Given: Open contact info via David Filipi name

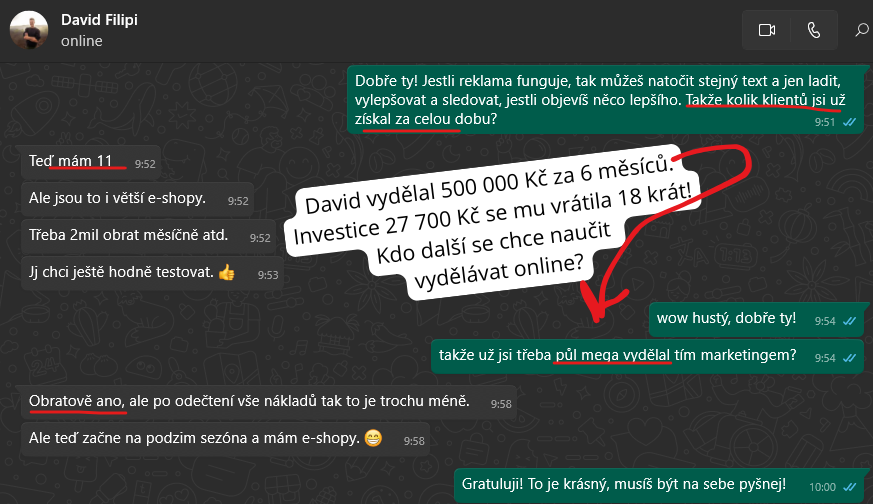Looking at the screenshot, I should coord(99,20).
